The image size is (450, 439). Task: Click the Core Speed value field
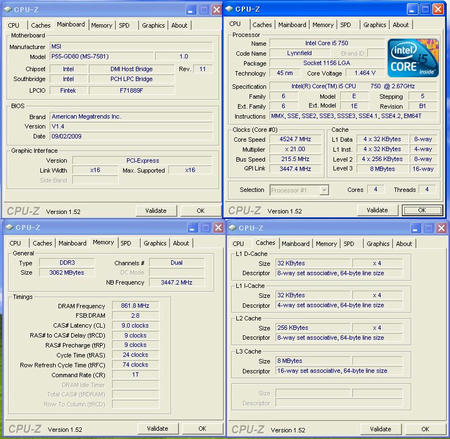click(295, 139)
